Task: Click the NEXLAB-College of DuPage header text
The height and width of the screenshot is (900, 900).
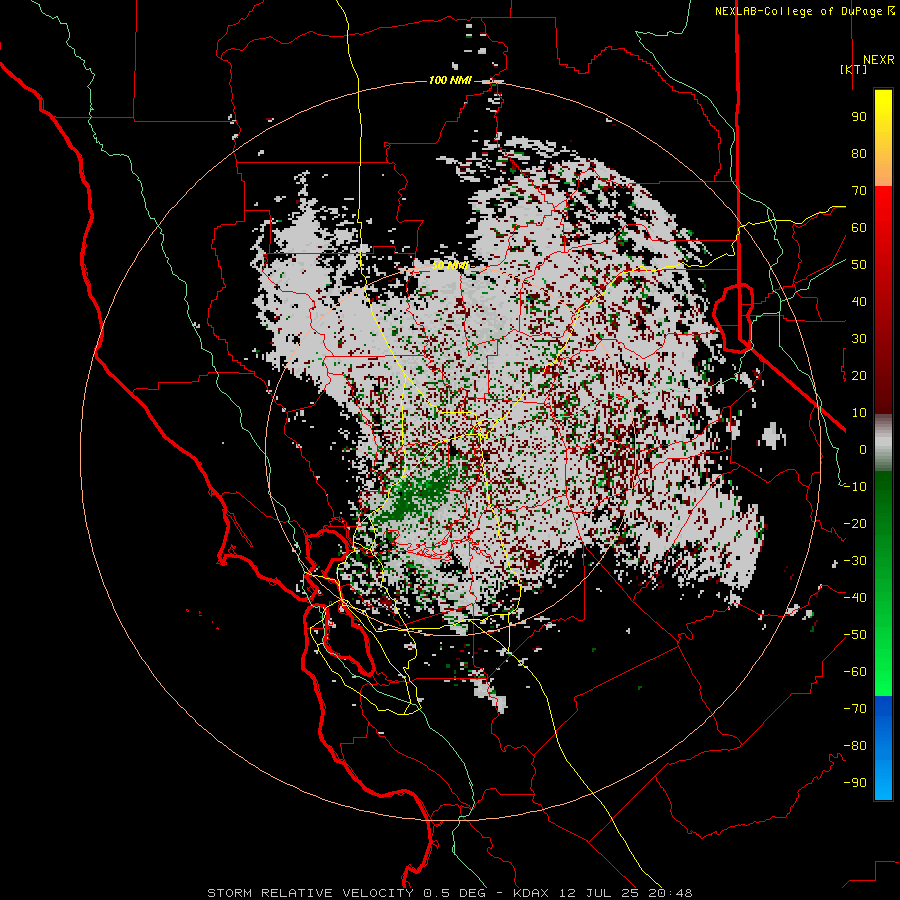Action: [x=798, y=11]
